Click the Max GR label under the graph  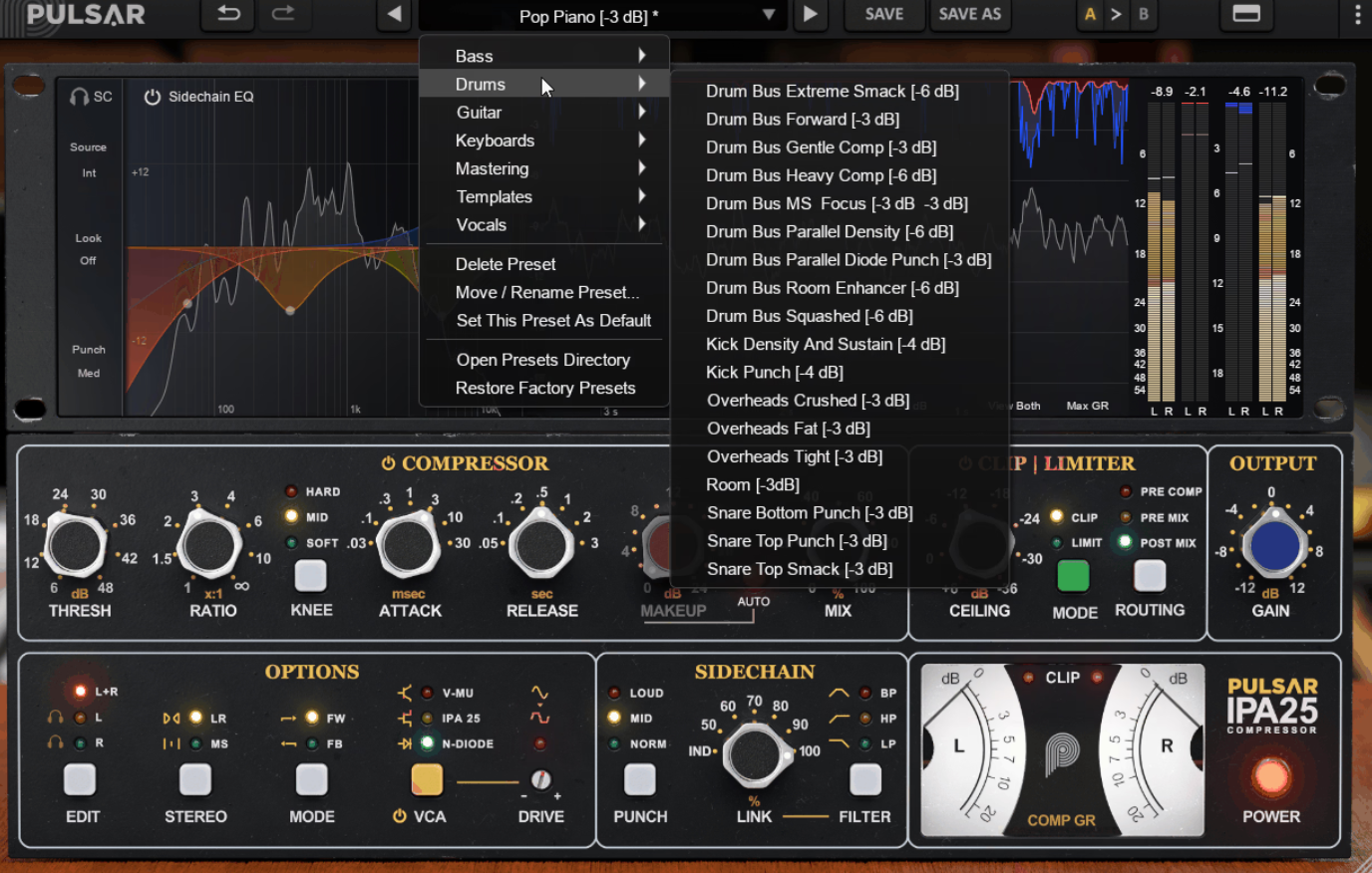pos(1087,406)
